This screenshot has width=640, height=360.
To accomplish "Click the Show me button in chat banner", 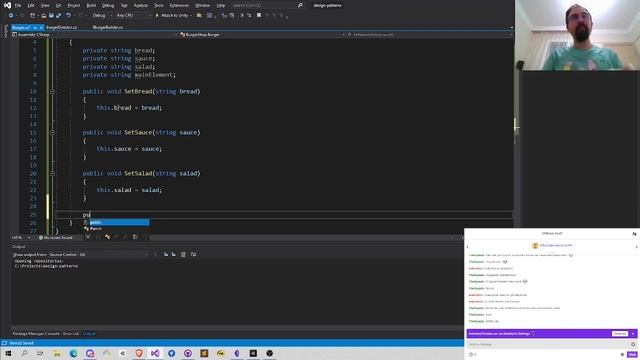I will (x=620, y=333).
